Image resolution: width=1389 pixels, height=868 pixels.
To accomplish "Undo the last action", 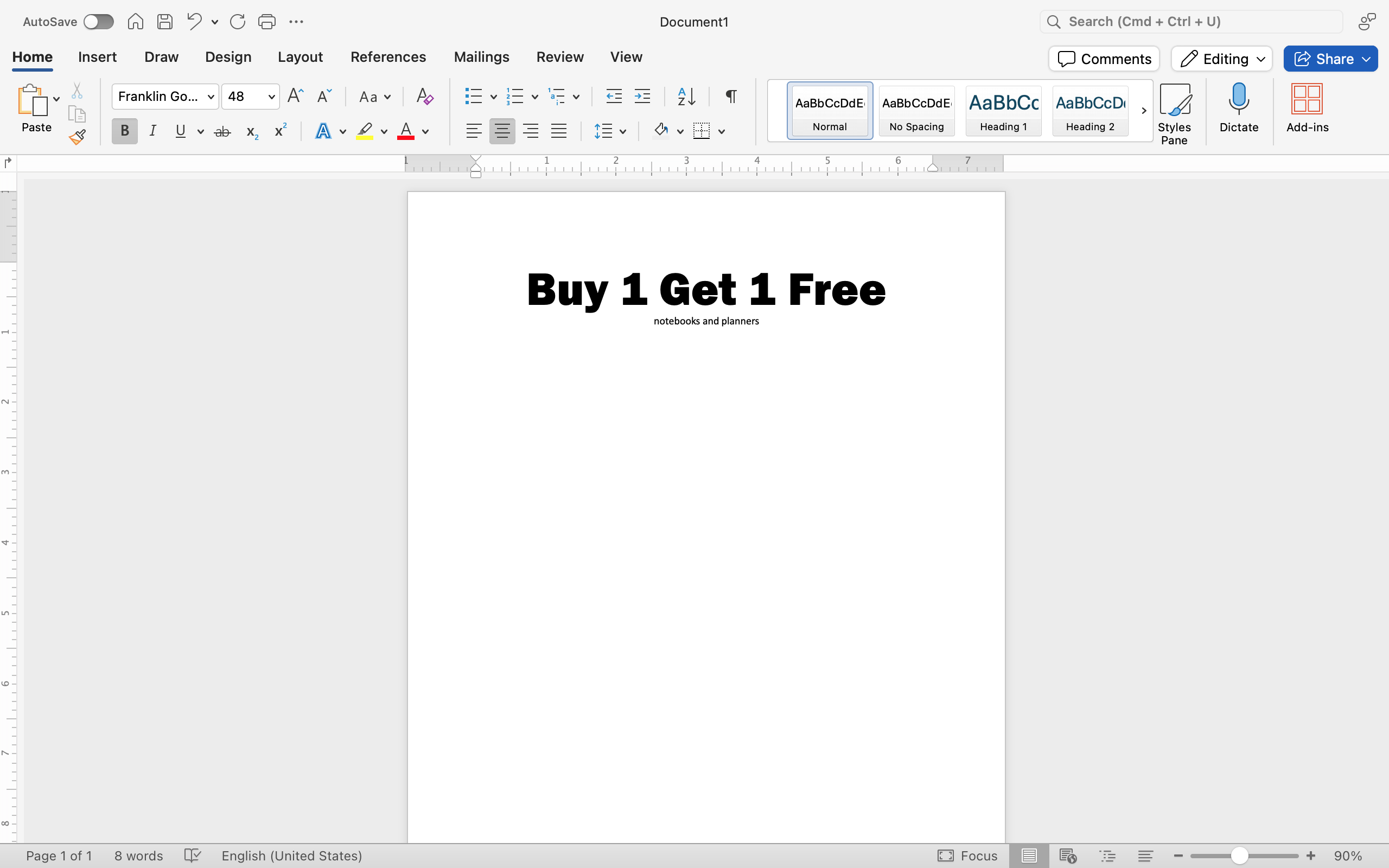I will (194, 22).
